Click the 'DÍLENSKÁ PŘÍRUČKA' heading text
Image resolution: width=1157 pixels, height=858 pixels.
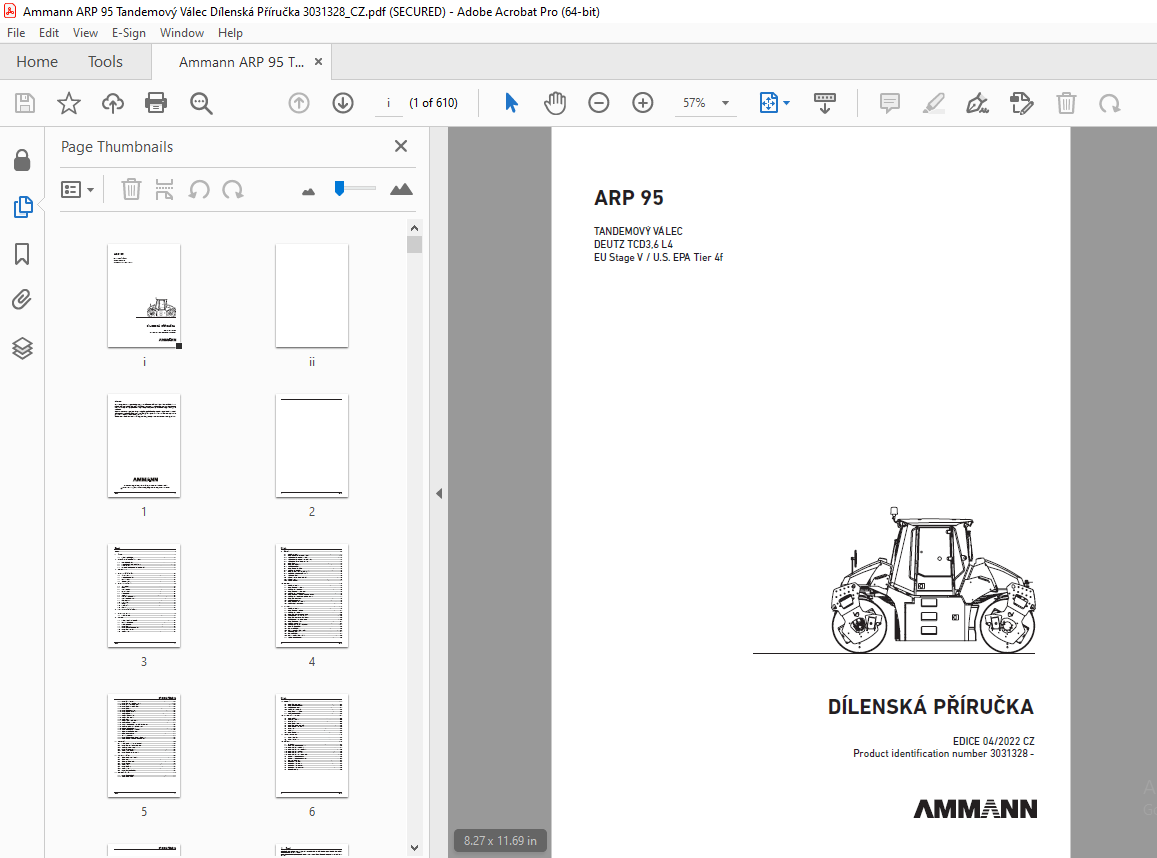(930, 706)
